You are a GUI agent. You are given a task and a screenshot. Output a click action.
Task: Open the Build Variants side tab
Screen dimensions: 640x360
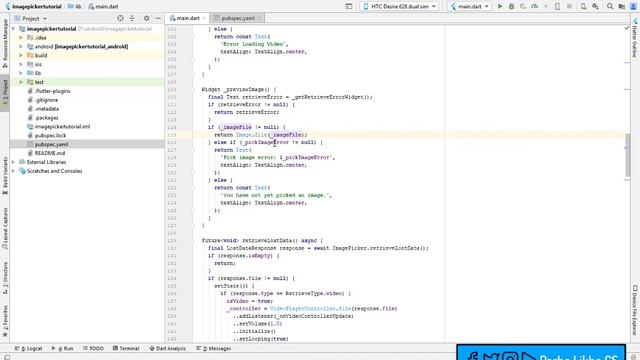[x=5, y=176]
